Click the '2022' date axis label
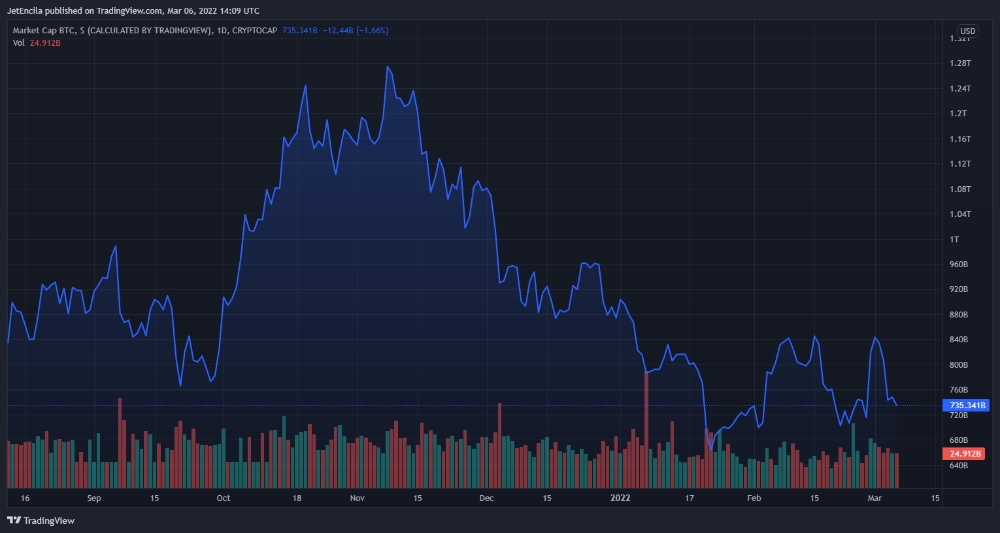The height and width of the screenshot is (533, 1000). (620, 498)
